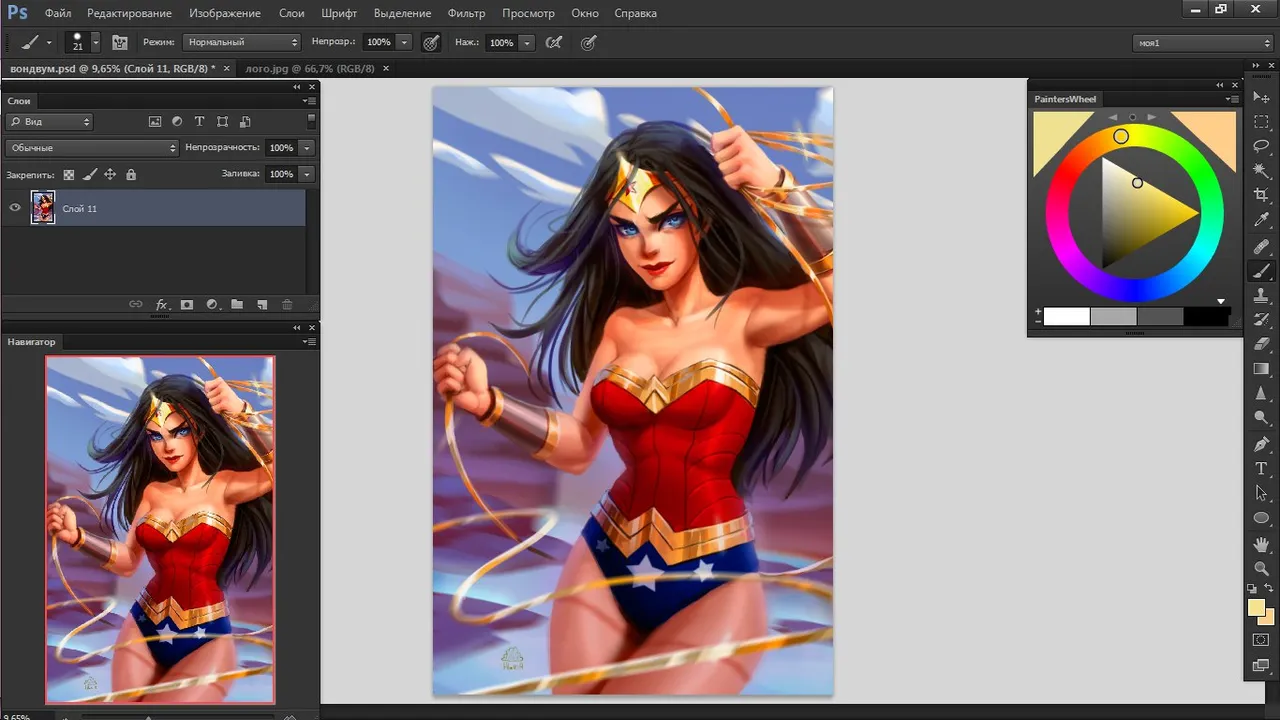Select the Pen tool
Image resolution: width=1280 pixels, height=720 pixels.
coord(1261,444)
